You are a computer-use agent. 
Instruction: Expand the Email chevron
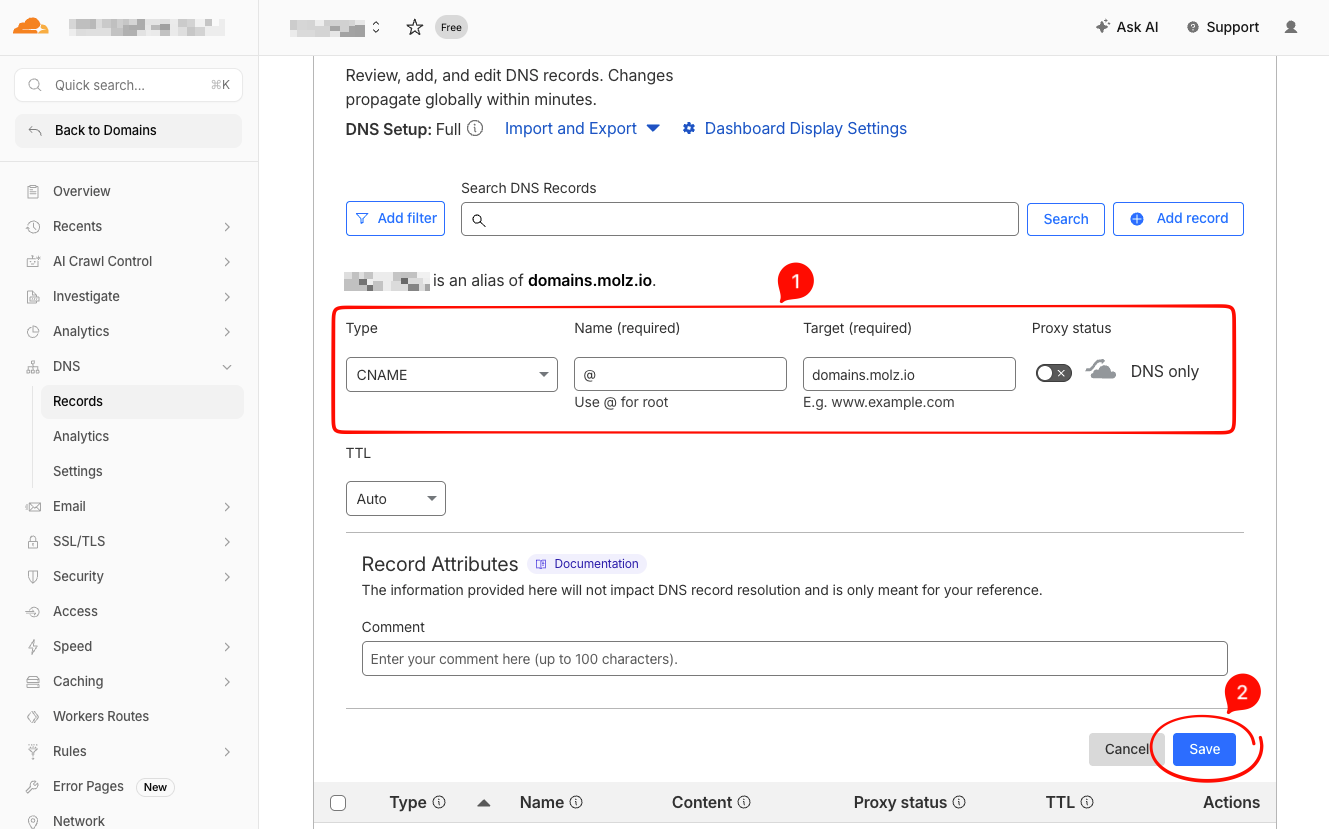click(227, 506)
